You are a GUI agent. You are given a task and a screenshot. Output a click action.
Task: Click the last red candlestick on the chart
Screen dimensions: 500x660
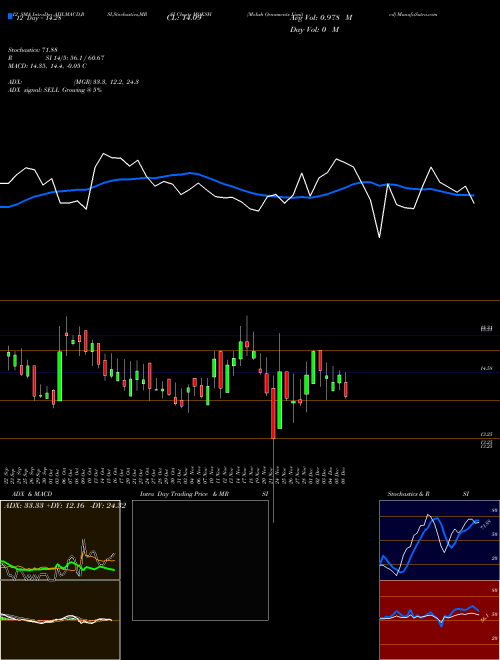coord(346,389)
